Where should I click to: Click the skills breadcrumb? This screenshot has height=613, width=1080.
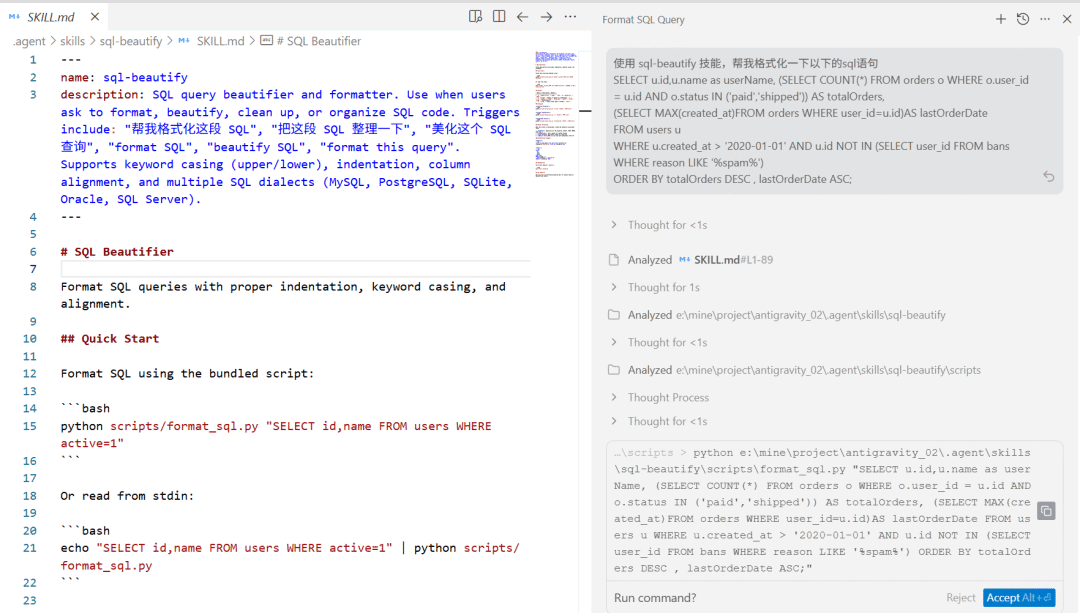pyautogui.click(x=72, y=41)
